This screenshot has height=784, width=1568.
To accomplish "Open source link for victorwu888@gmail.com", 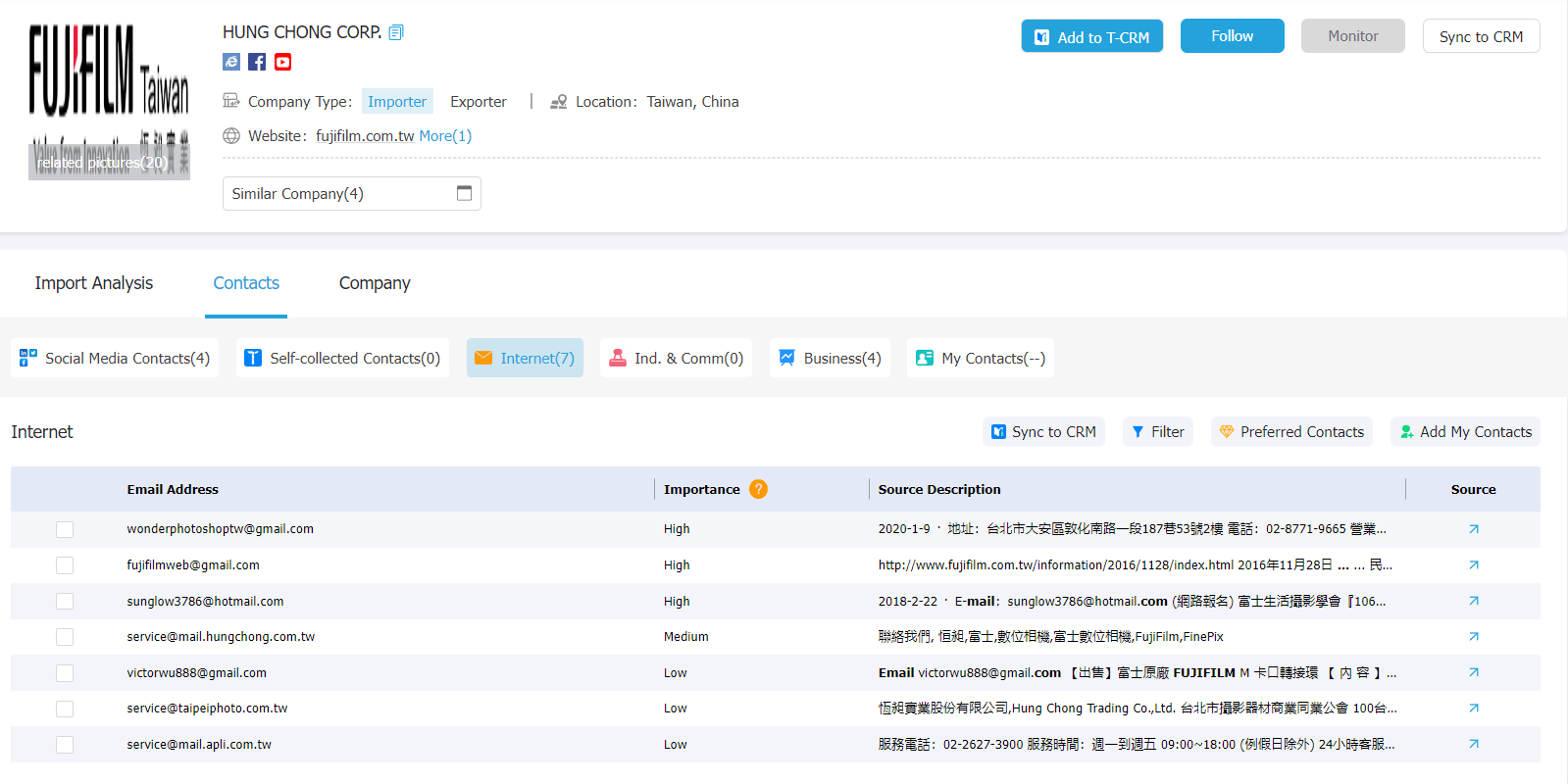I will [1473, 673].
